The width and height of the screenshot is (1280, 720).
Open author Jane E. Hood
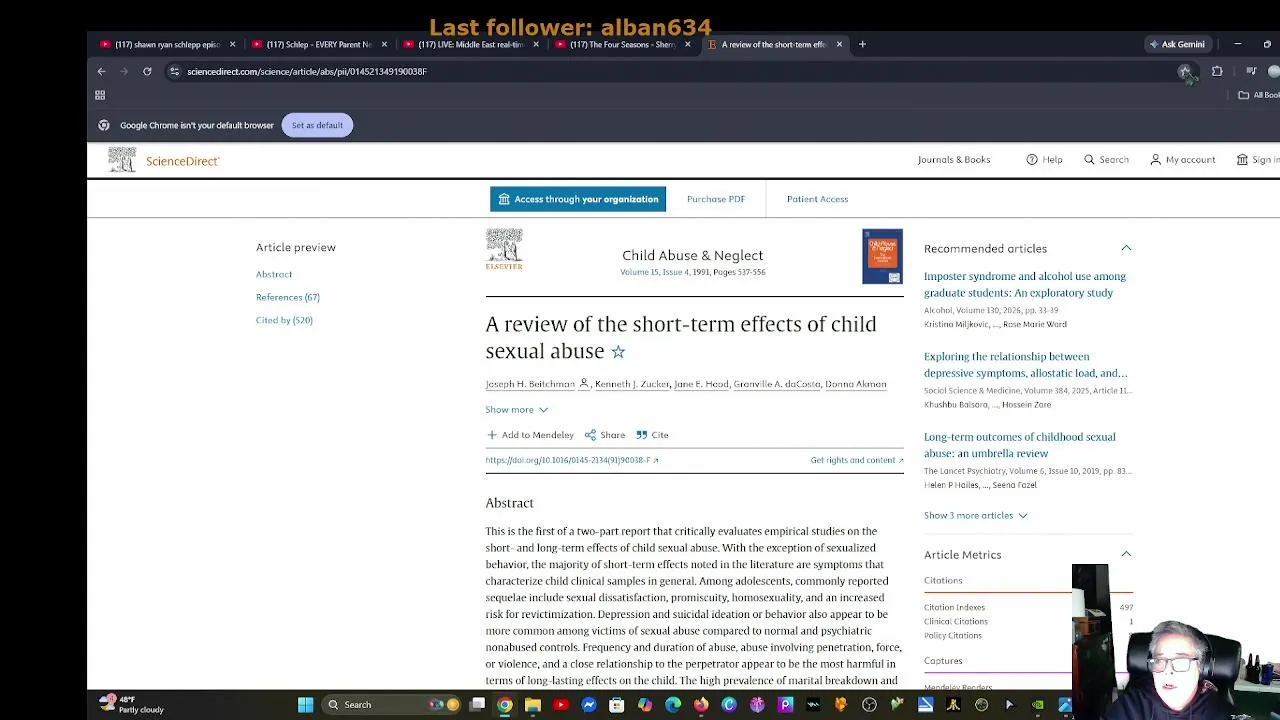point(701,384)
